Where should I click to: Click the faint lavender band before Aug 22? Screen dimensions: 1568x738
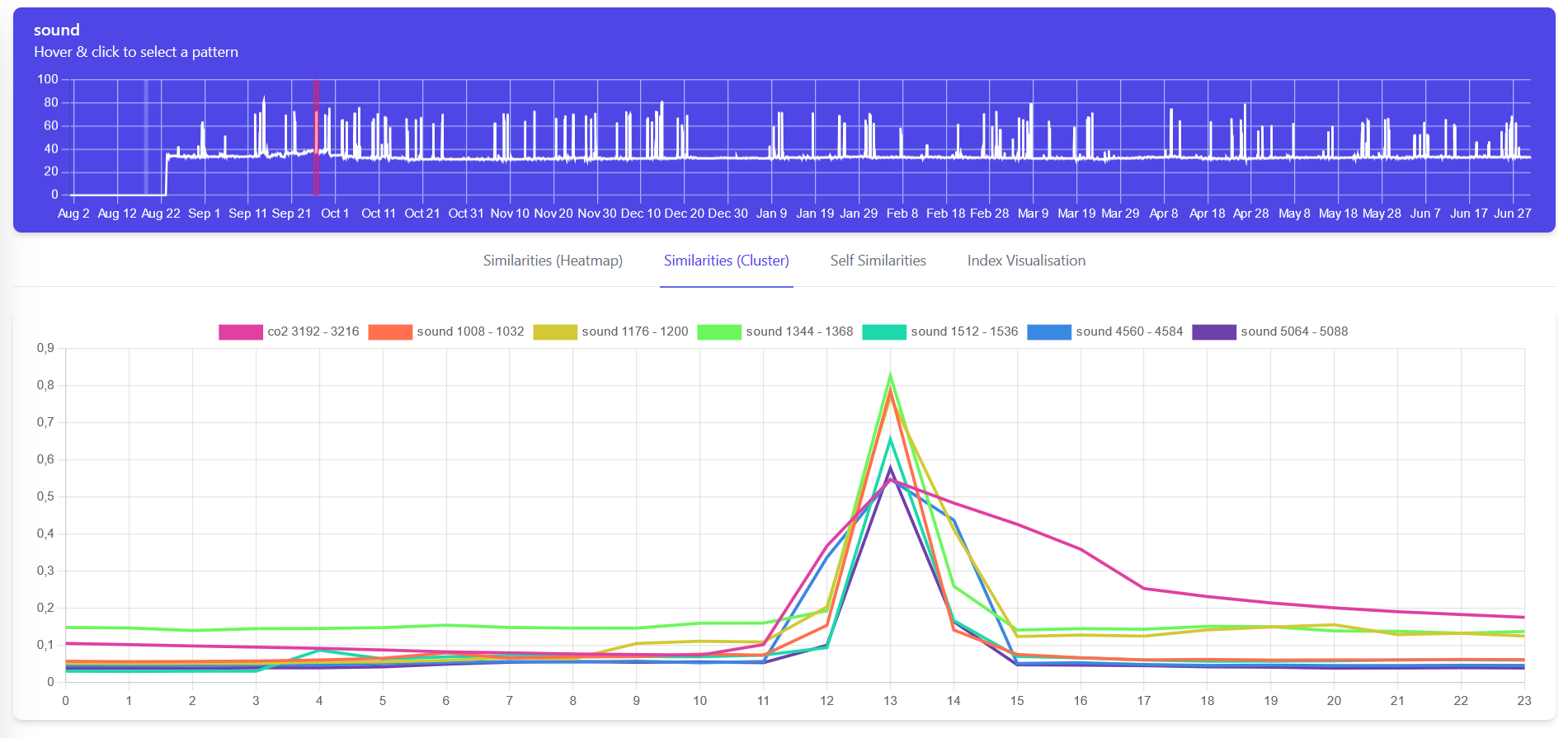click(x=146, y=137)
